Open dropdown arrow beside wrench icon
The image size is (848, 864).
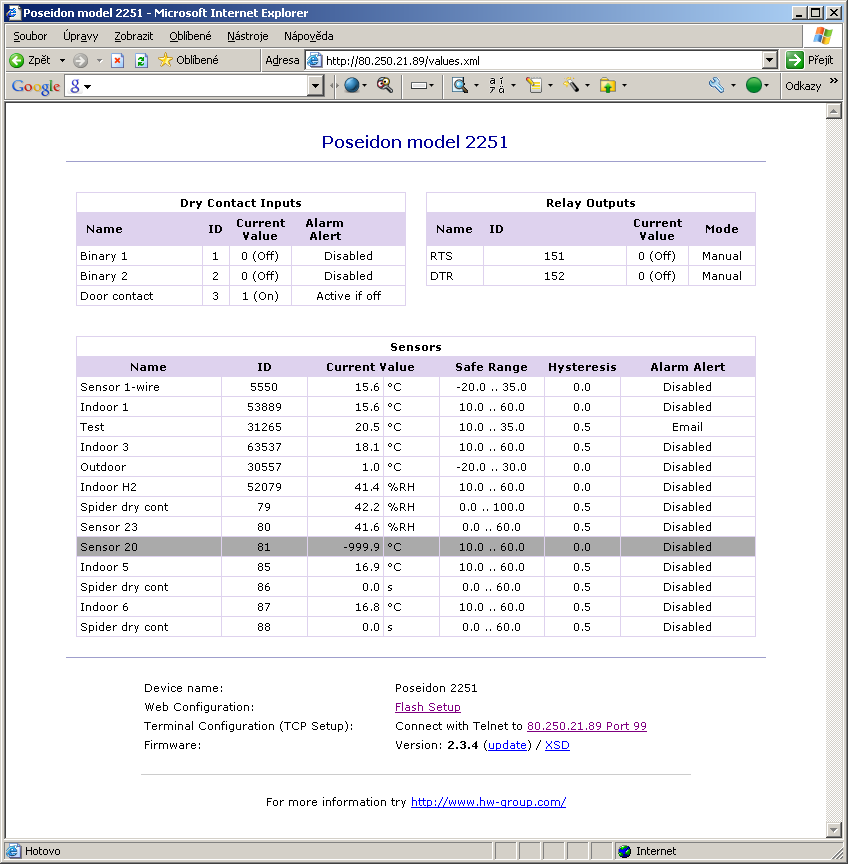coord(733,85)
